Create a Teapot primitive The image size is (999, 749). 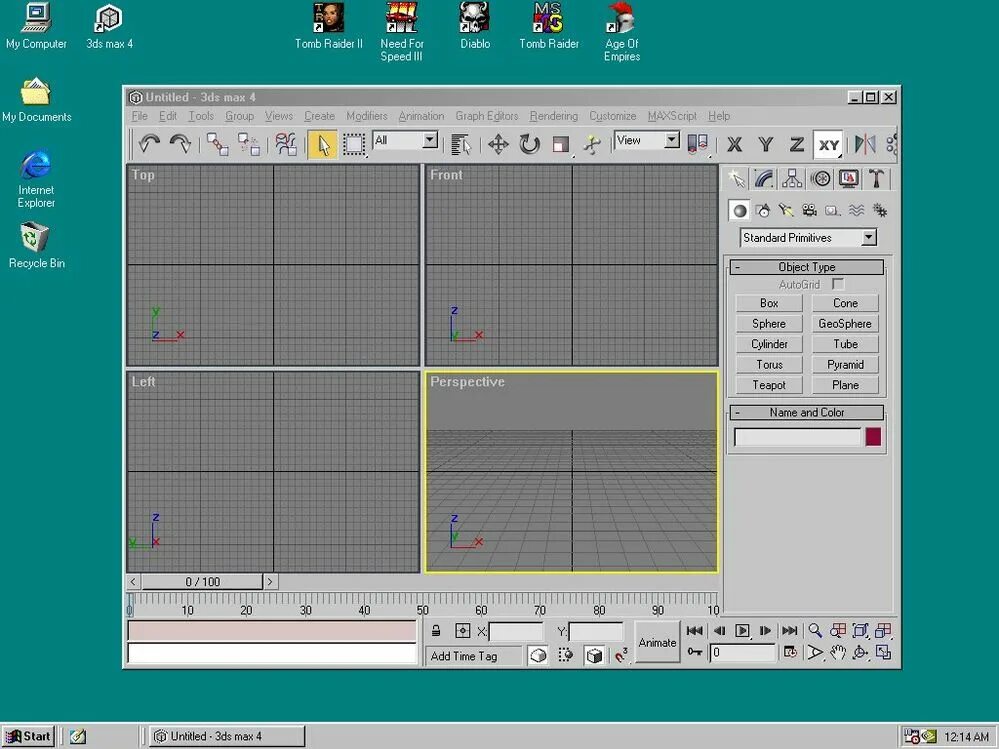[769, 385]
